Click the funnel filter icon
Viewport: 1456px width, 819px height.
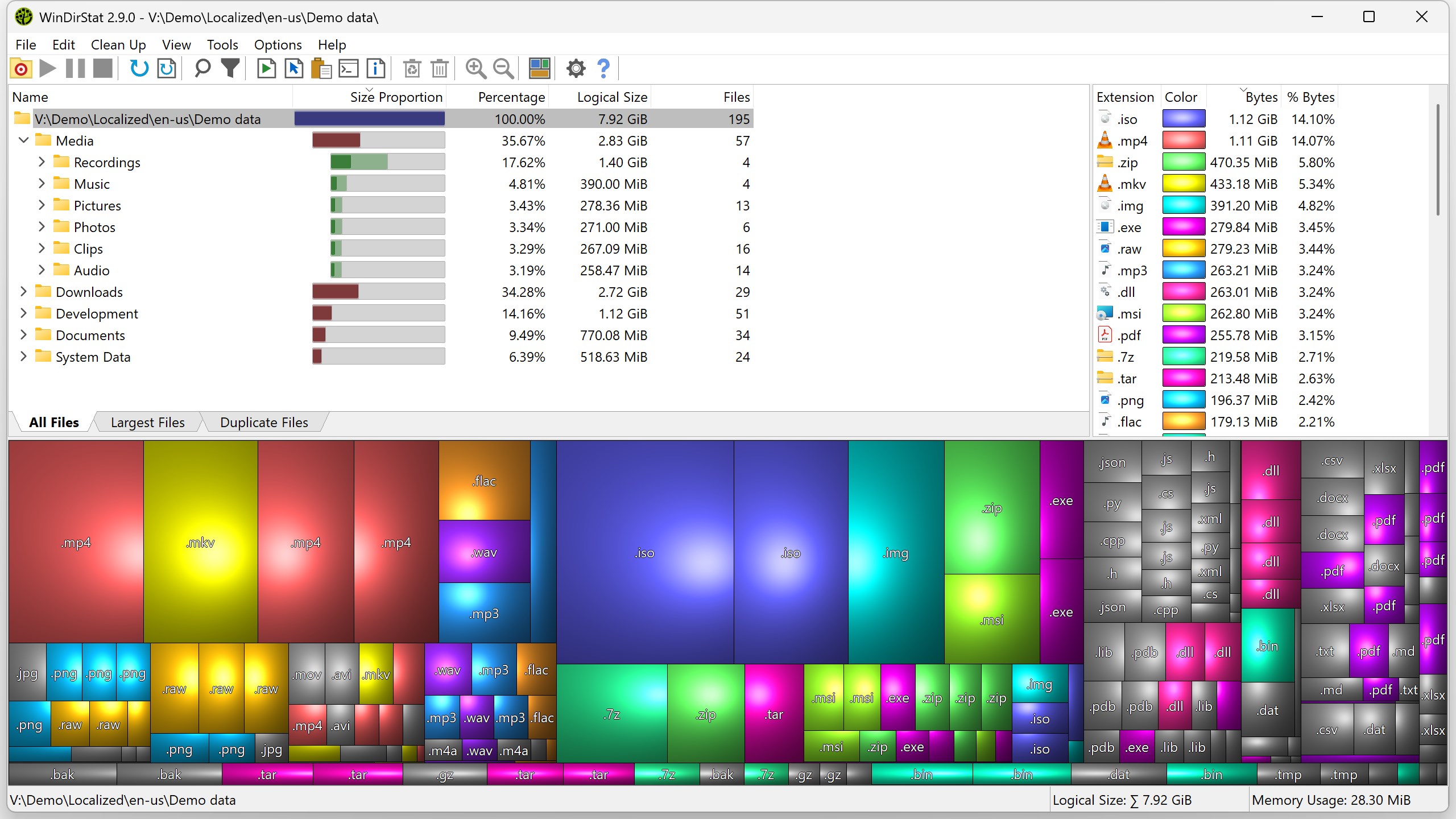(x=230, y=69)
